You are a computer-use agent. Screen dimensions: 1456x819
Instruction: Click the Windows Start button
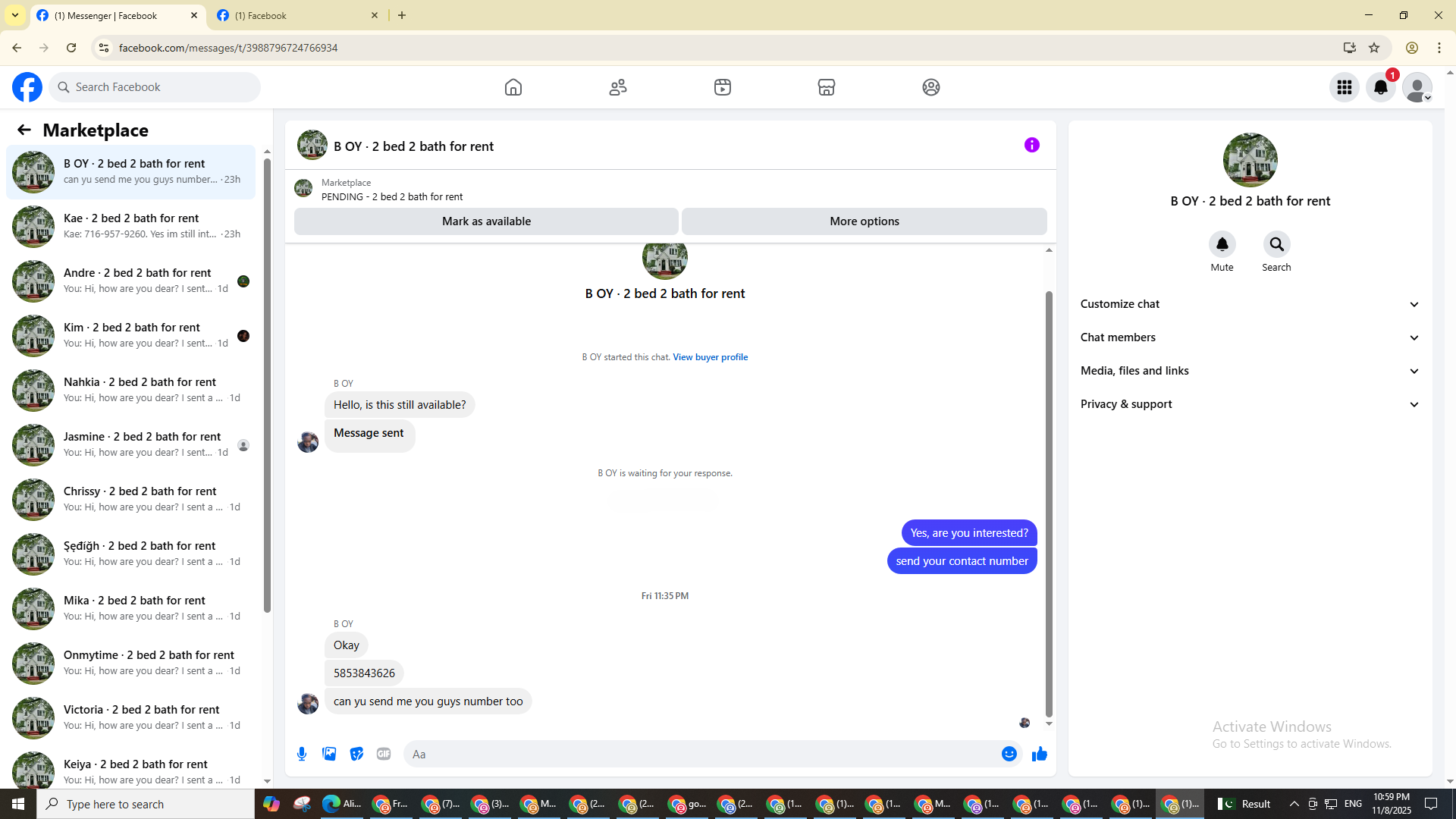(x=18, y=804)
